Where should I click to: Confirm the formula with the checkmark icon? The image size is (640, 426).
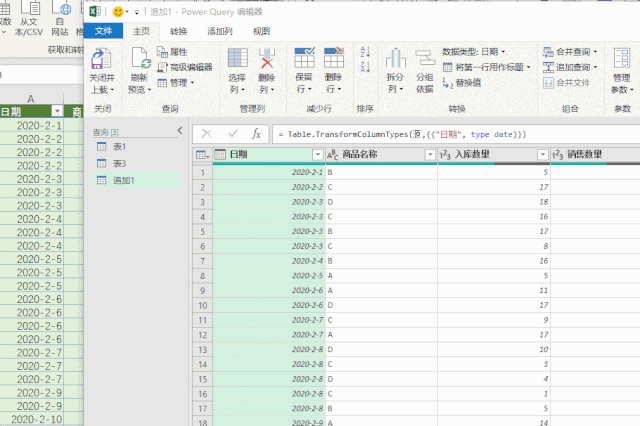[x=233, y=134]
